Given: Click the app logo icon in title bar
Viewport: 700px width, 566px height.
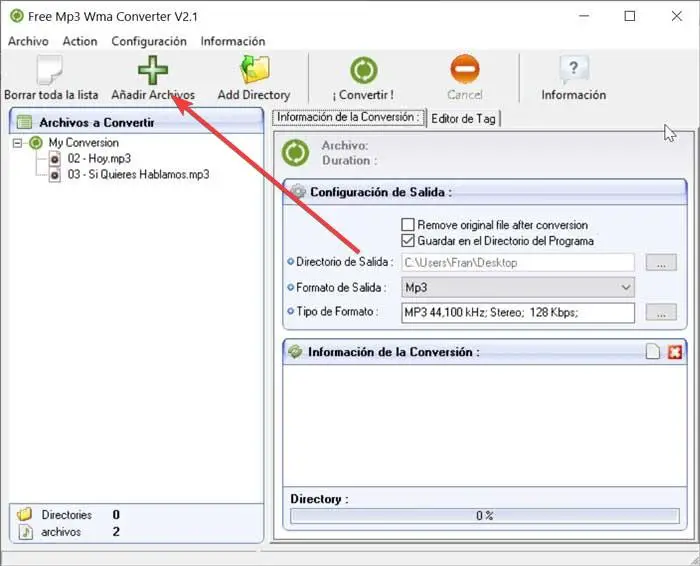Looking at the screenshot, I should click(17, 17).
